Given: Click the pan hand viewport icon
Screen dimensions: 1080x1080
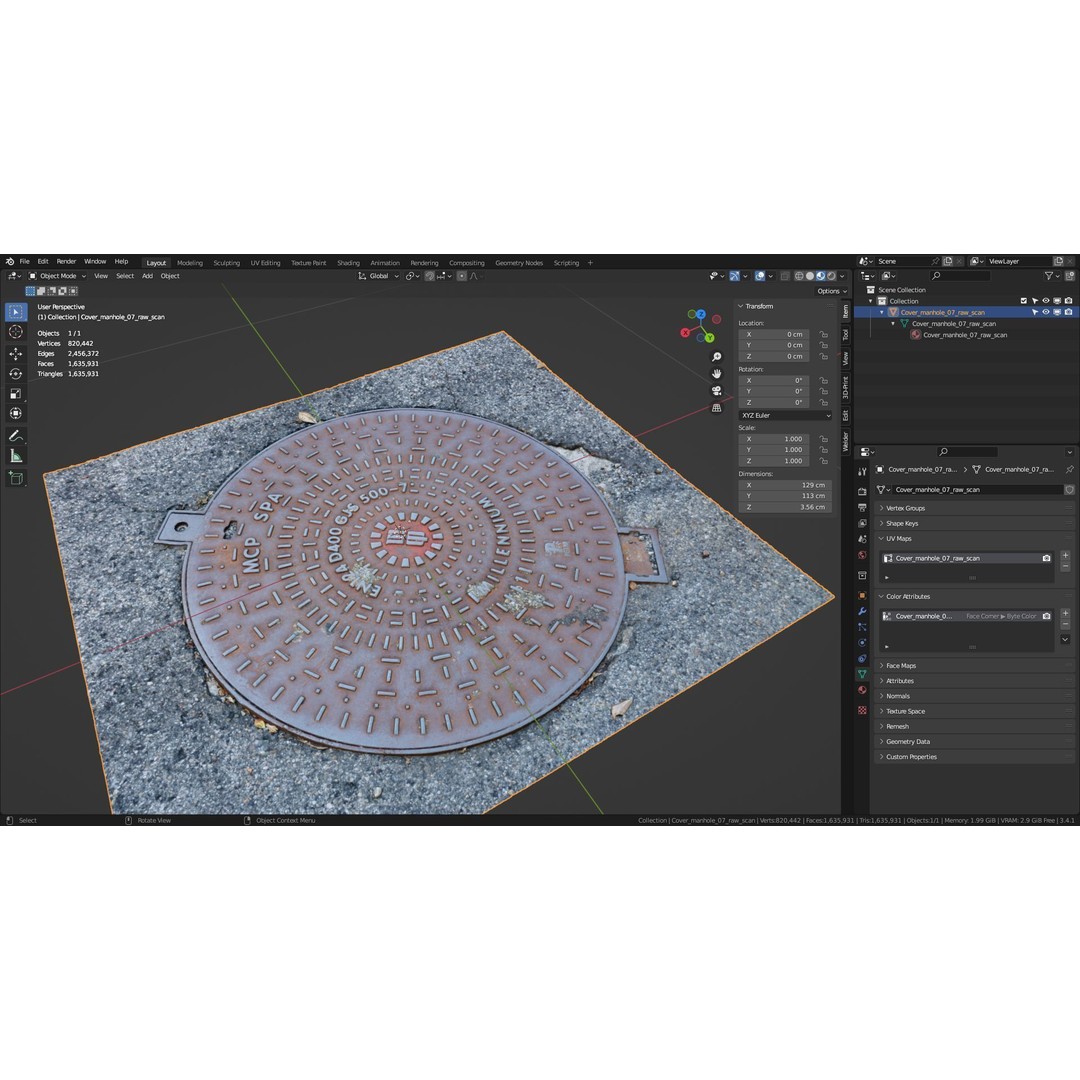Looking at the screenshot, I should (x=716, y=374).
